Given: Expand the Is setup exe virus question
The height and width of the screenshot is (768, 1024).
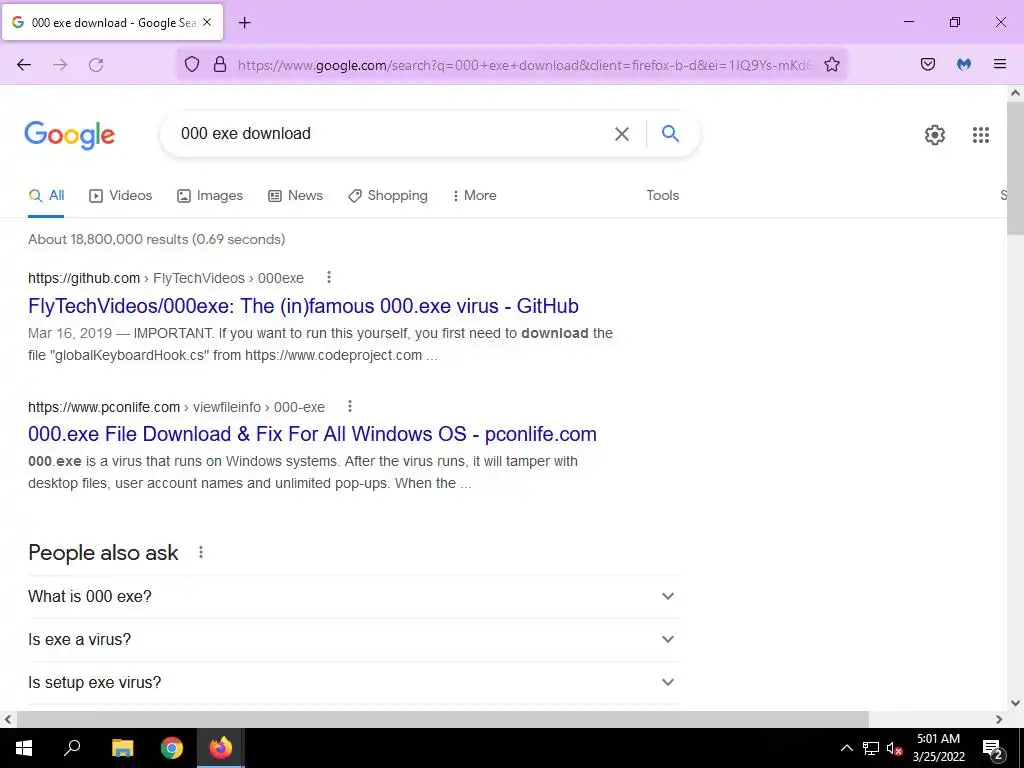Looking at the screenshot, I should pyautogui.click(x=354, y=682).
